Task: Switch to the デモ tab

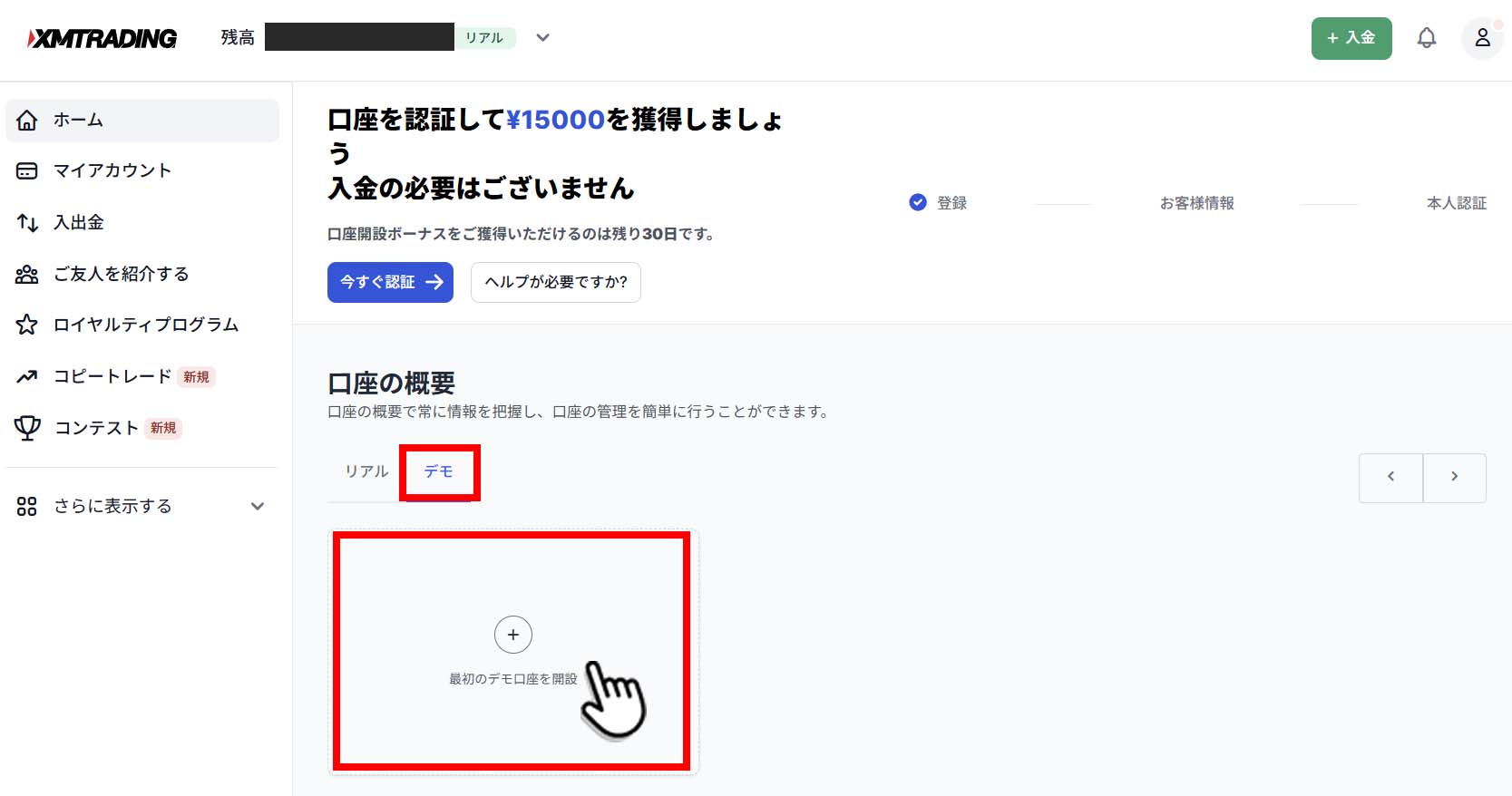Action: click(439, 471)
